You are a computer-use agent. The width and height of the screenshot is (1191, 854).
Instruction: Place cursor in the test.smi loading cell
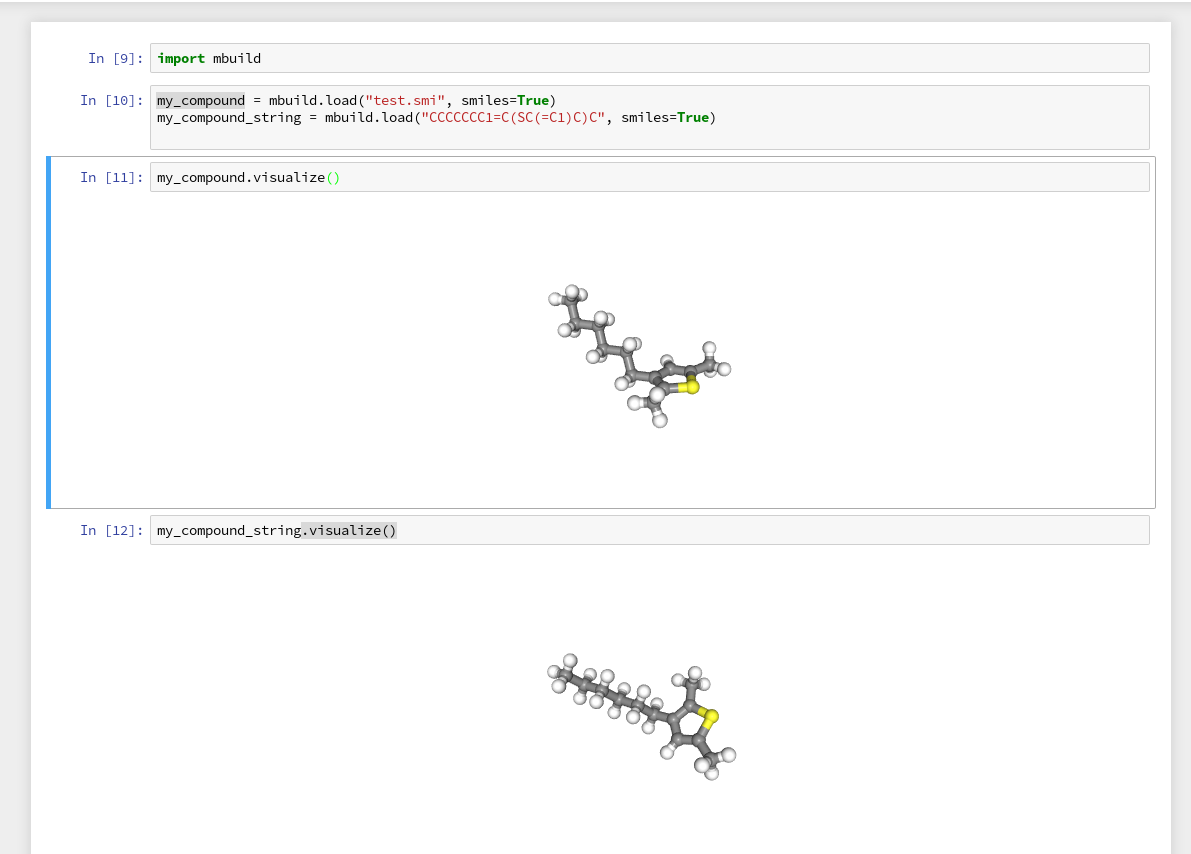[x=700, y=108]
